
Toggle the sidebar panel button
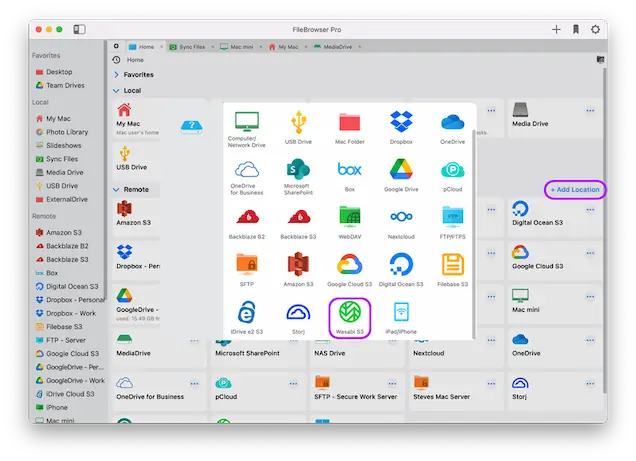coord(80,29)
